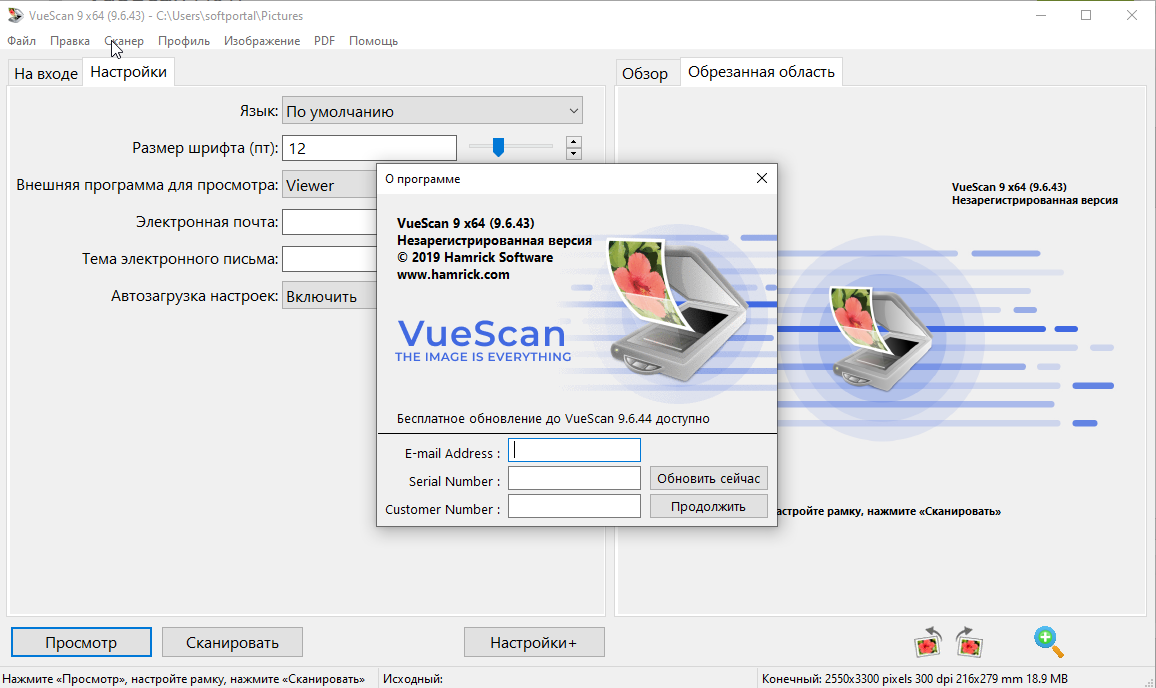1156x688 pixels.
Task: Click the Serial Number field
Action: click(574, 478)
